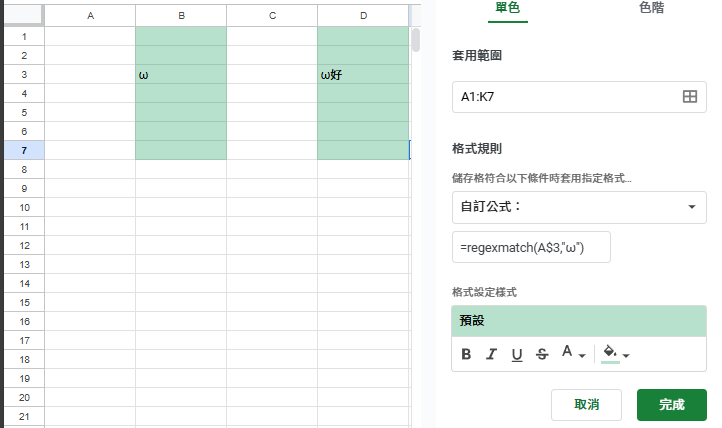
Task: Expand the fill color dropdown arrow
Action: click(x=626, y=355)
